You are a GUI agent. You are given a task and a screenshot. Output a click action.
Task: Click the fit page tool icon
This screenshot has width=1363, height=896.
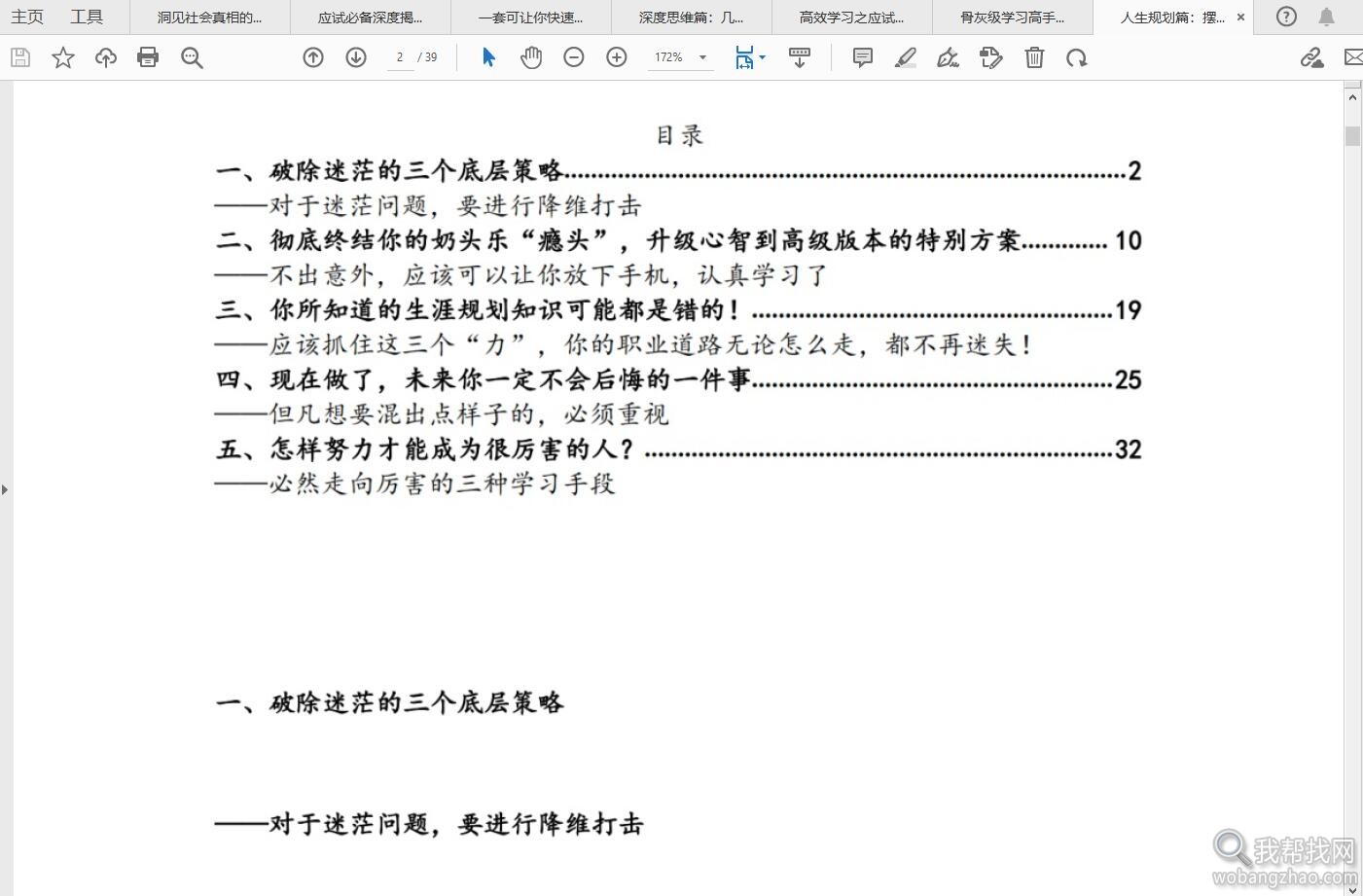[x=744, y=58]
